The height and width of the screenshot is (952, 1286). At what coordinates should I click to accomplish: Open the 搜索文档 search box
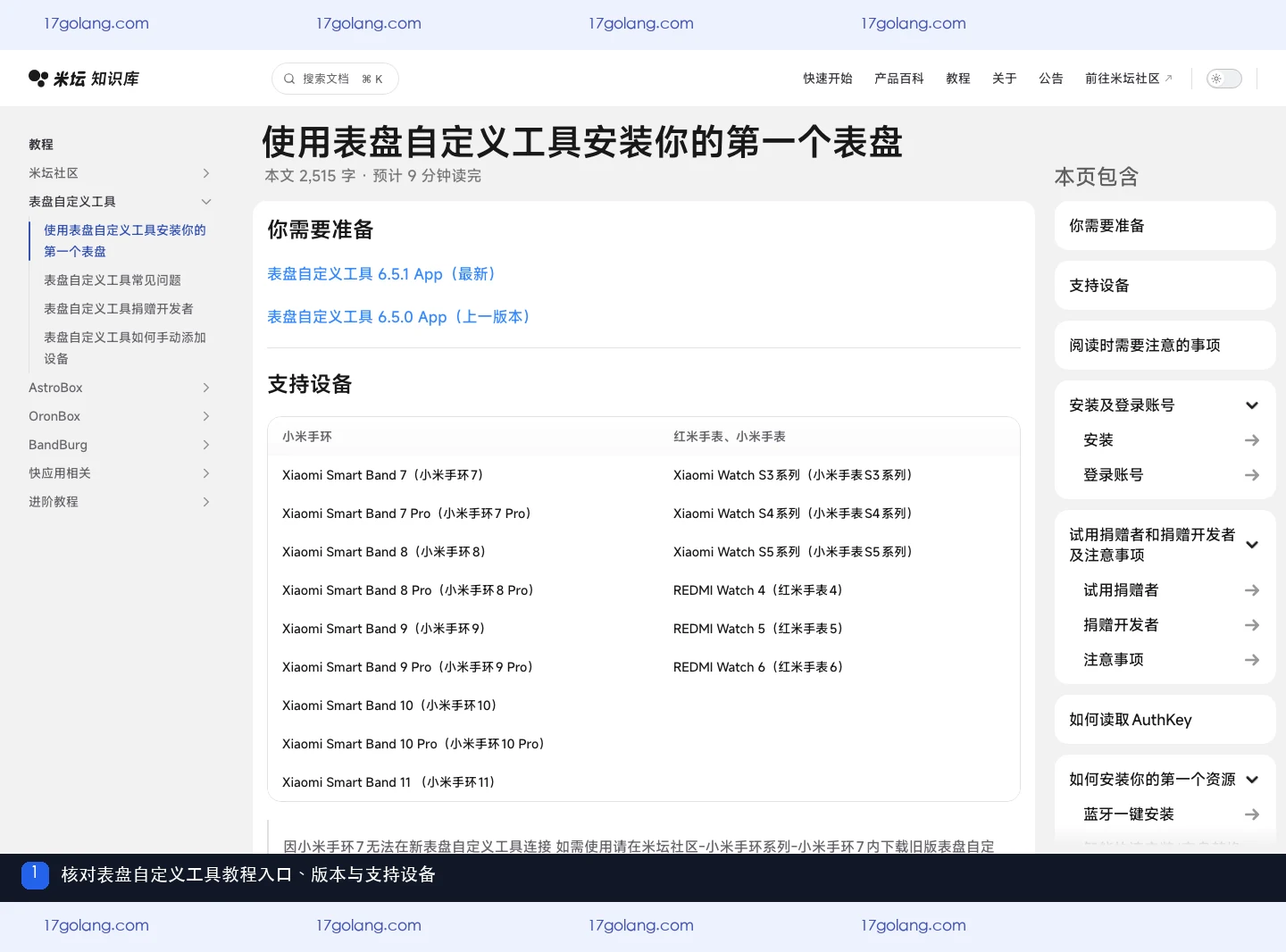tap(335, 79)
